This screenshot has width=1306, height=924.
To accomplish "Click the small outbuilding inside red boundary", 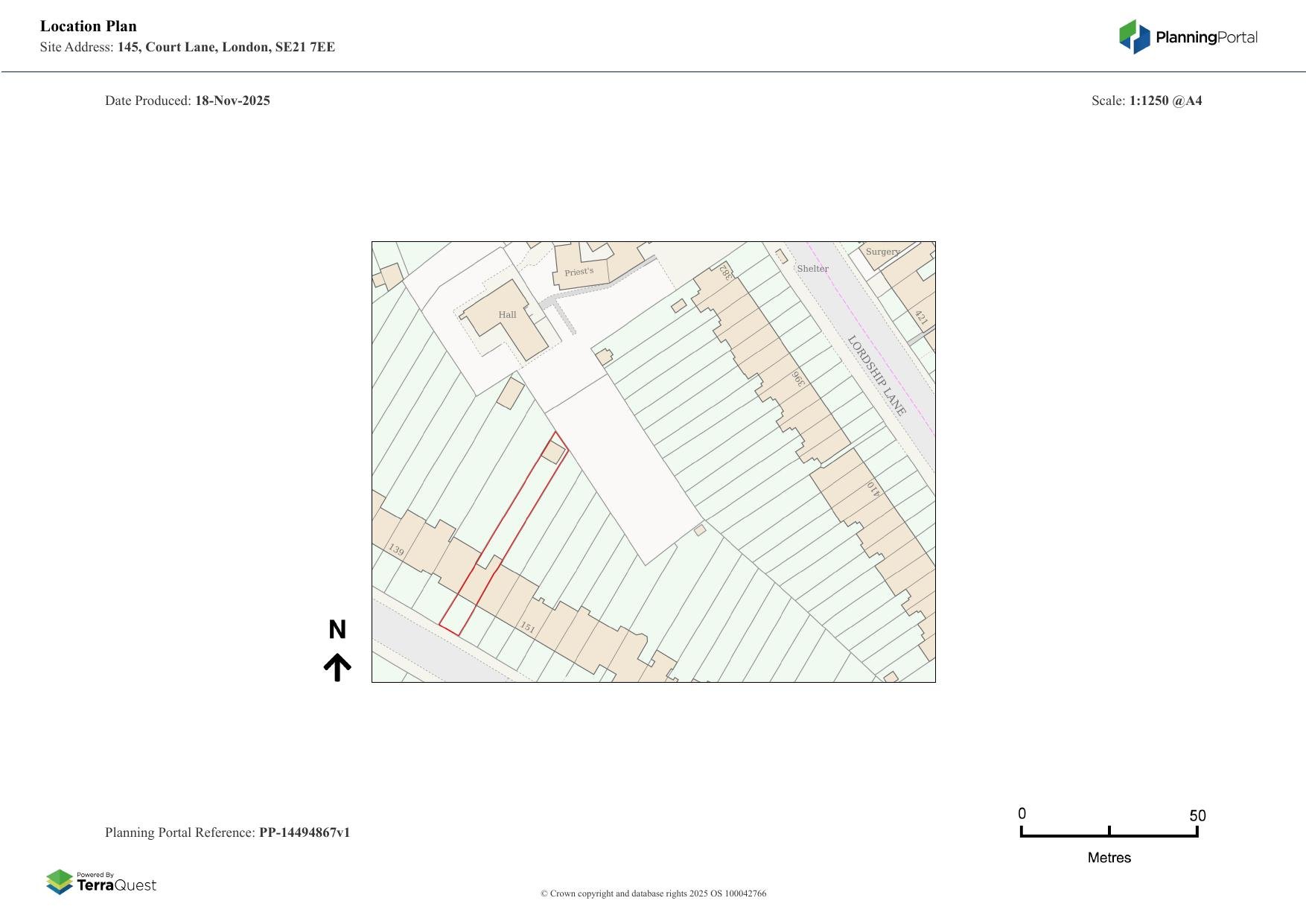I will coord(553,451).
